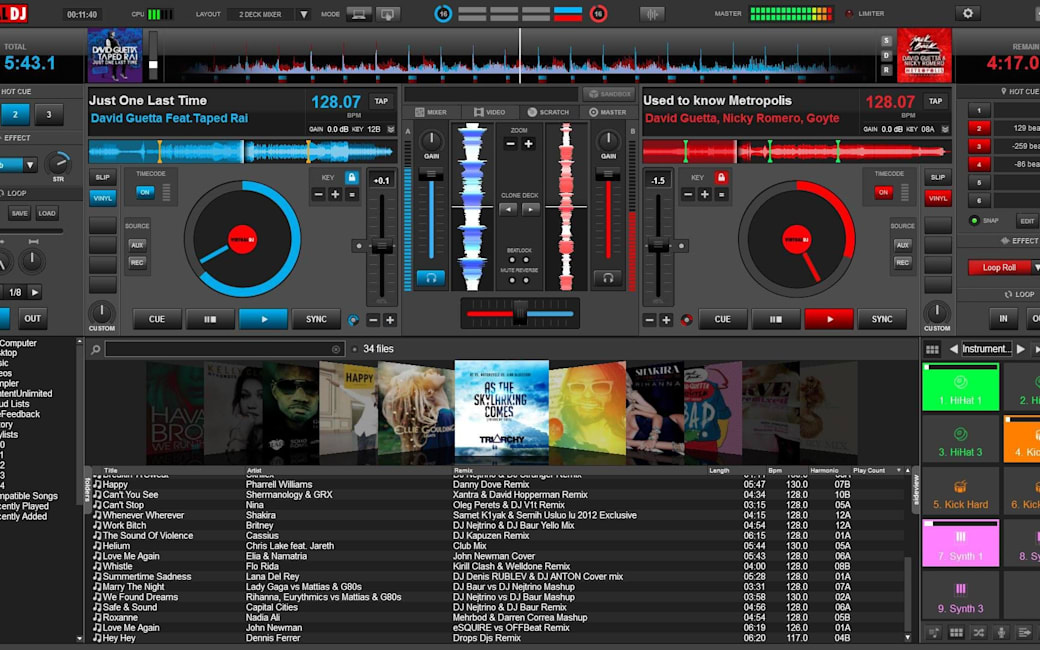Open the folders vertical tab
Screen dimensions: 1040x650
pos(87,489)
